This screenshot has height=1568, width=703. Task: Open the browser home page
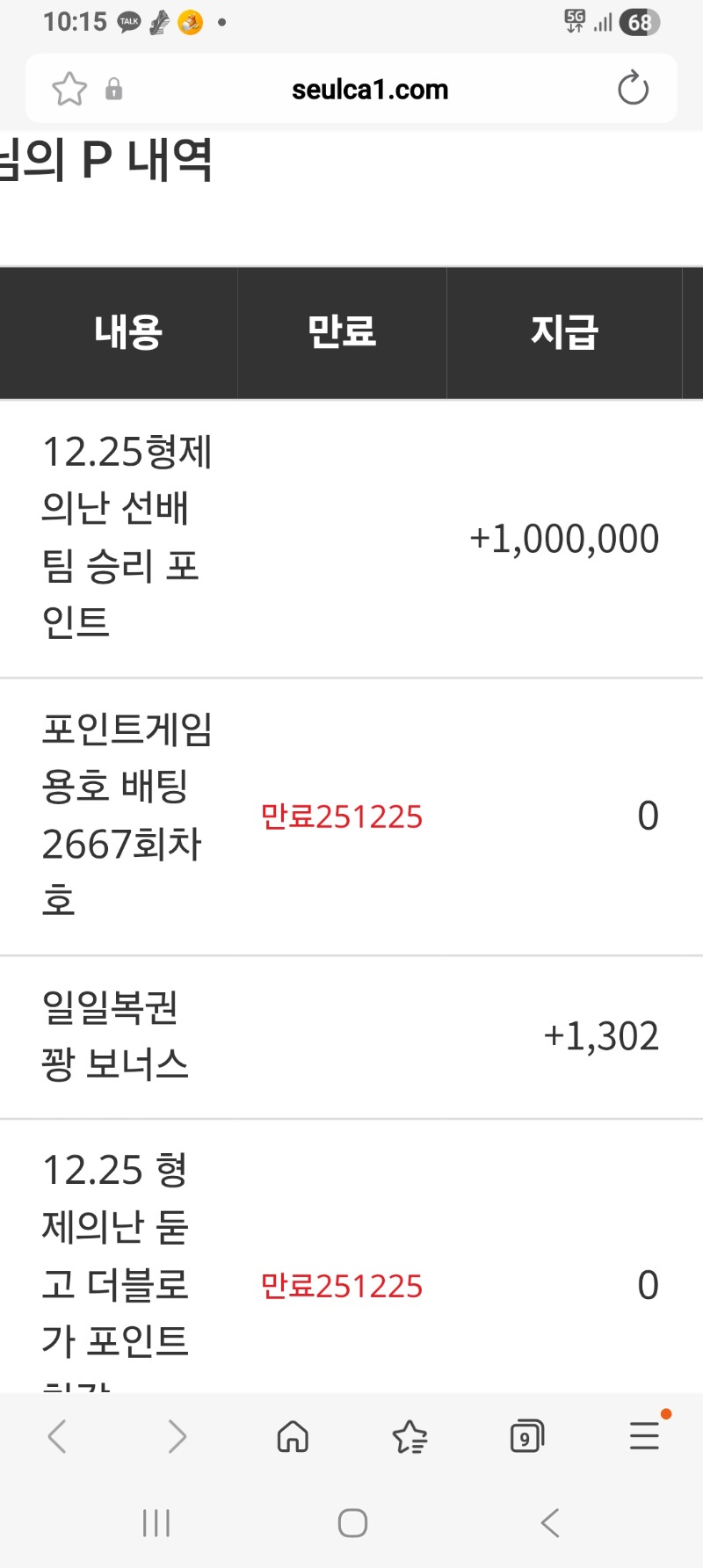coord(293,1437)
